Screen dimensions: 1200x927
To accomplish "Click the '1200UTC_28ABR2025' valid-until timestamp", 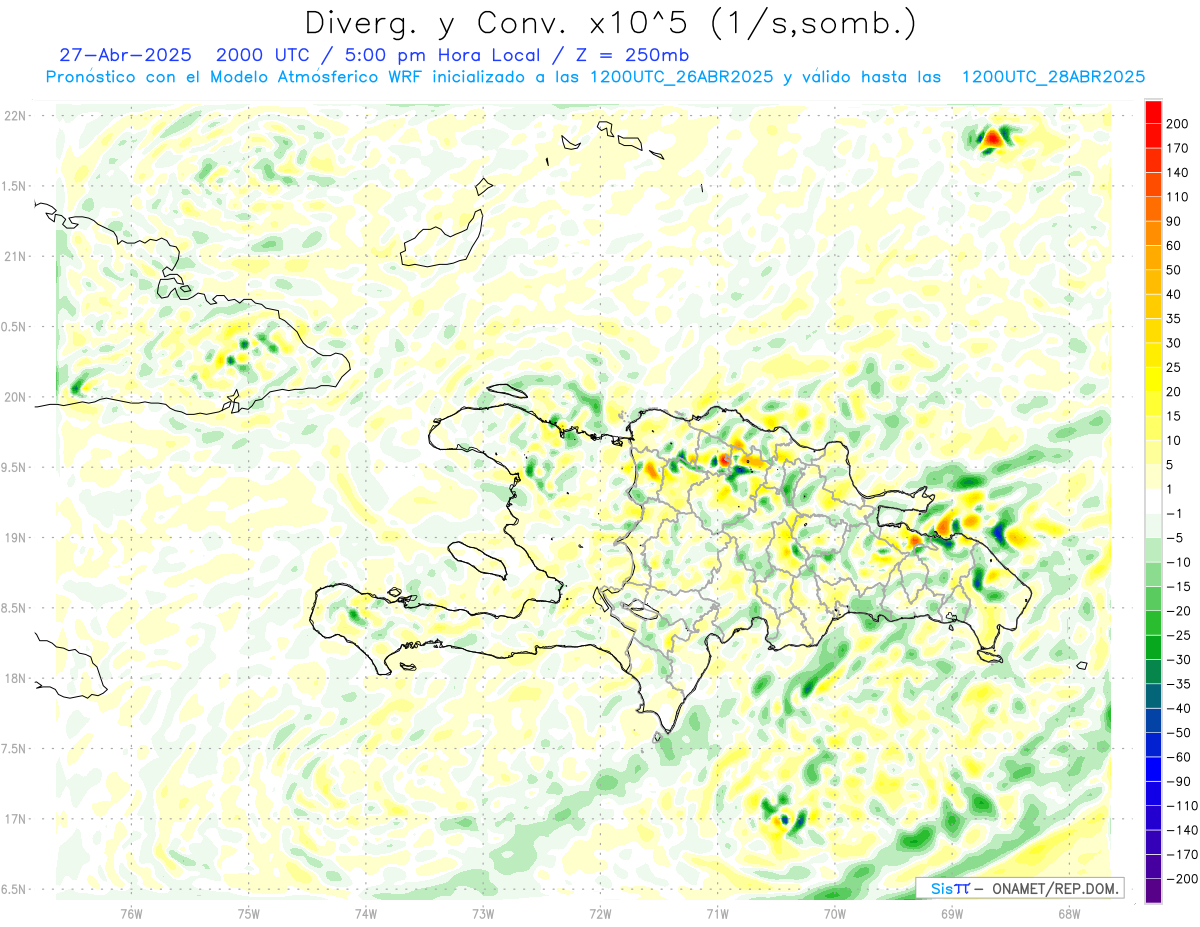I will [1053, 76].
